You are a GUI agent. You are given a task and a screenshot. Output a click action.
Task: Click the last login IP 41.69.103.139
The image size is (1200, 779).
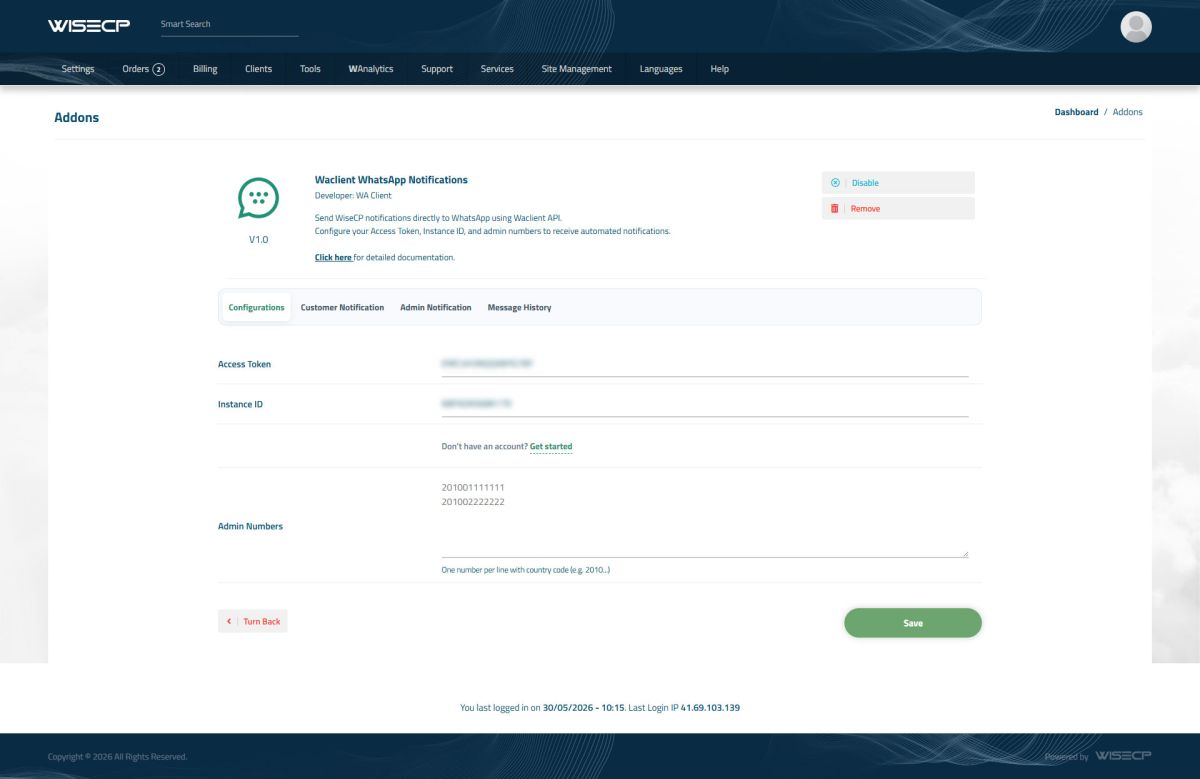[710, 707]
